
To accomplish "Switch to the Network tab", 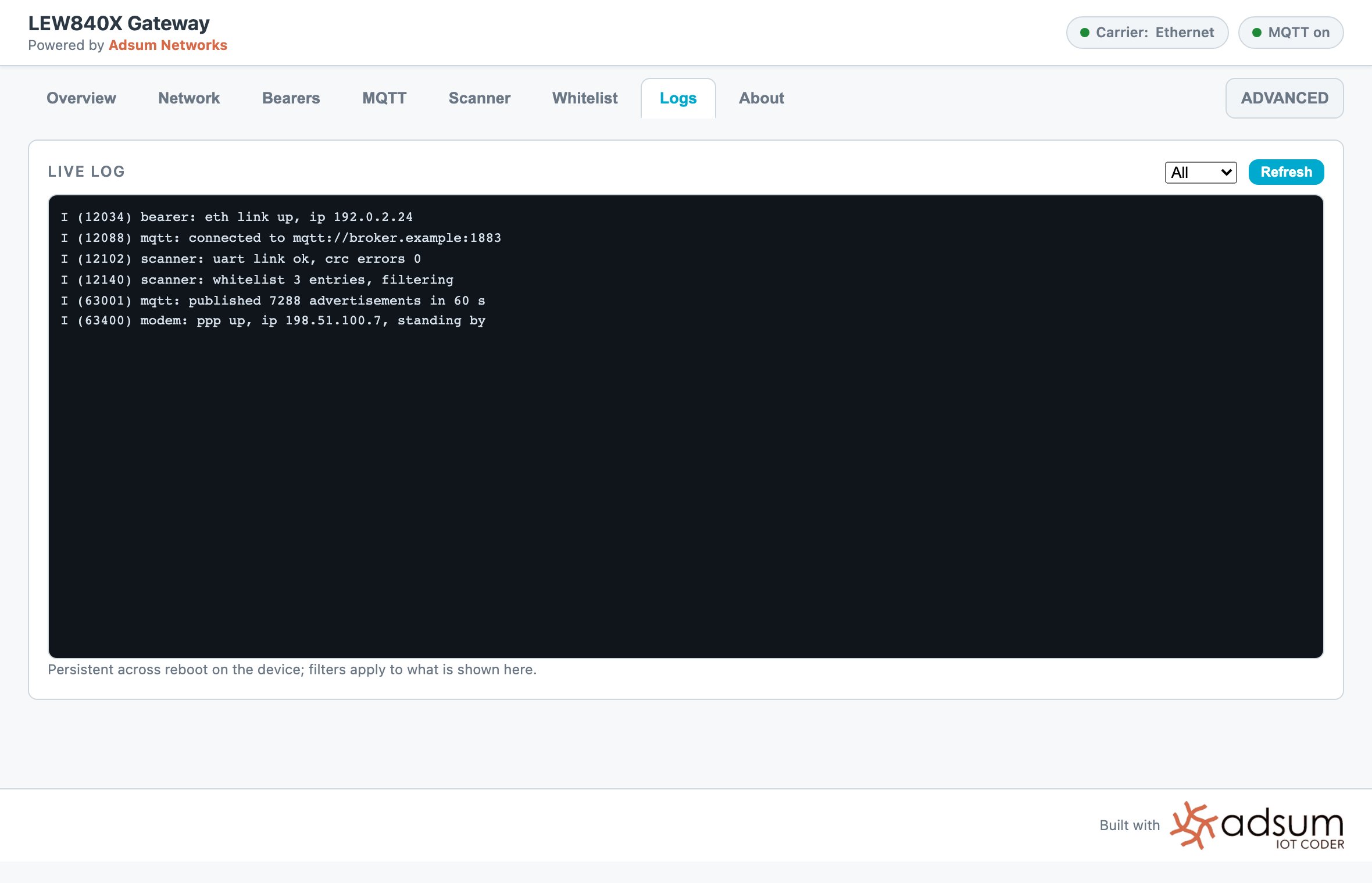I will [189, 98].
